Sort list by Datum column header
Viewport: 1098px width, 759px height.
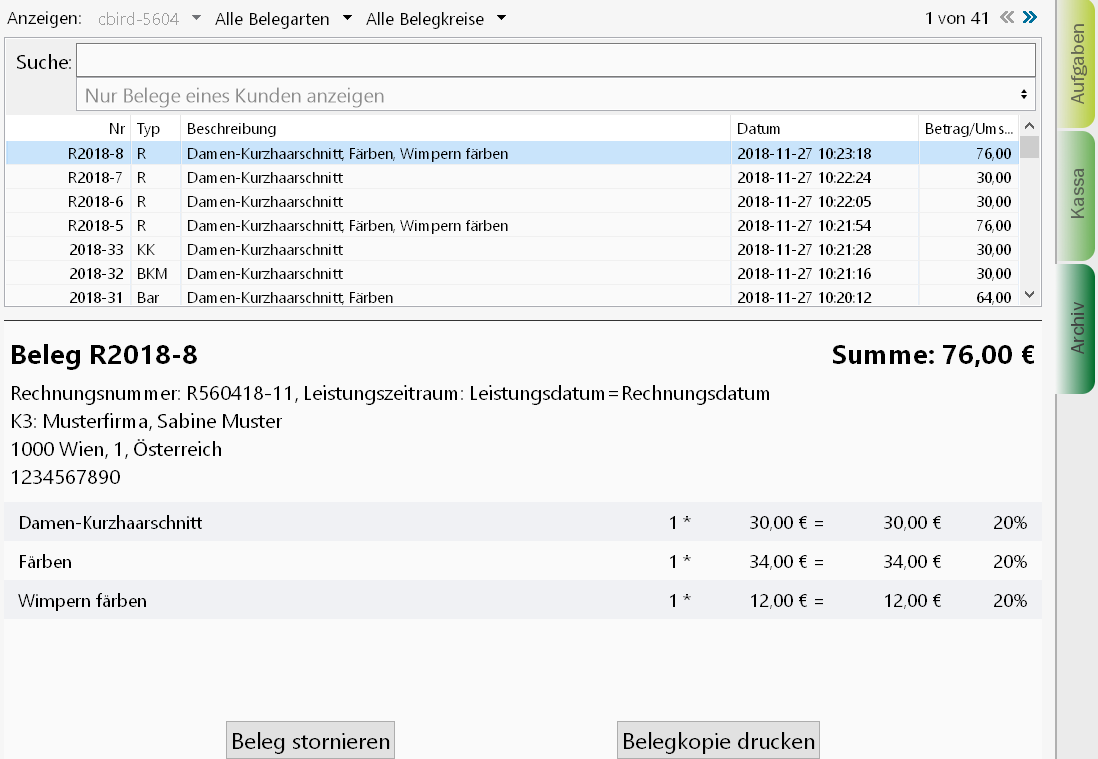(x=823, y=129)
